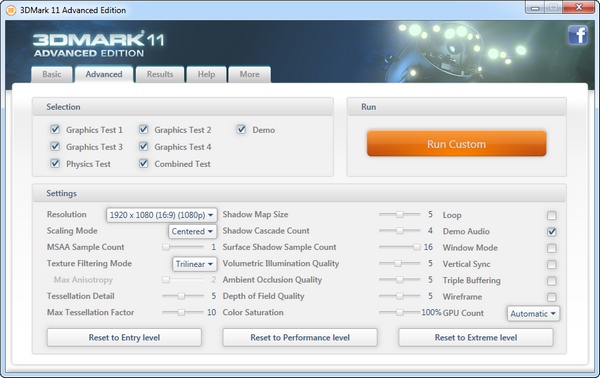
Task: Open the GPU Count dropdown
Action: 533,314
